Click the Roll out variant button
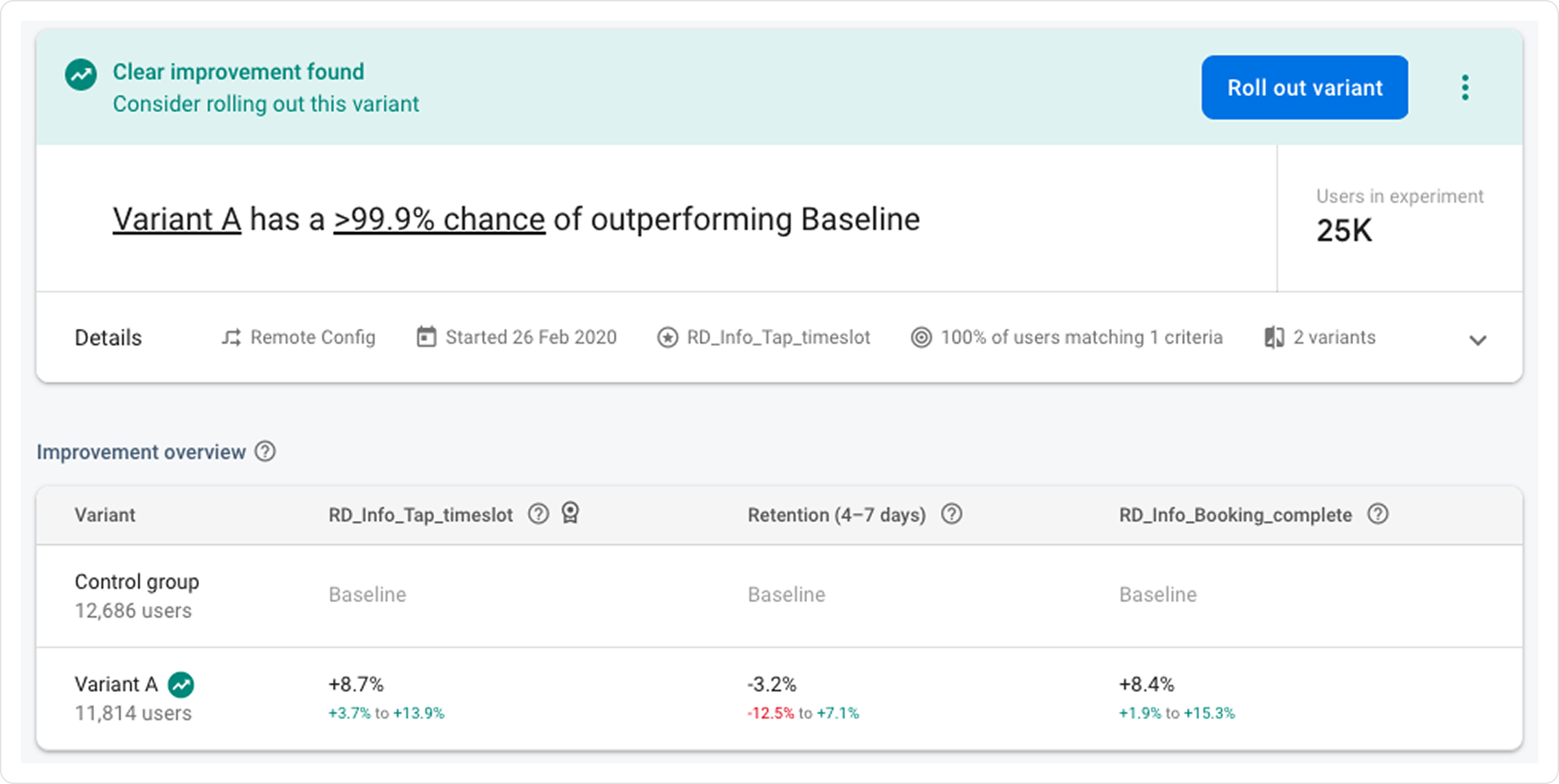The image size is (1559, 784). (1304, 88)
